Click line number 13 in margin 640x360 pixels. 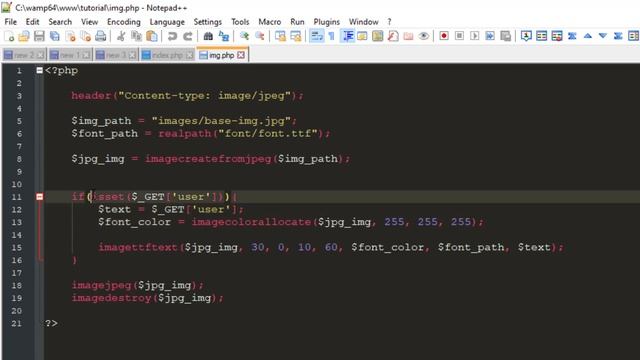coord(16,222)
